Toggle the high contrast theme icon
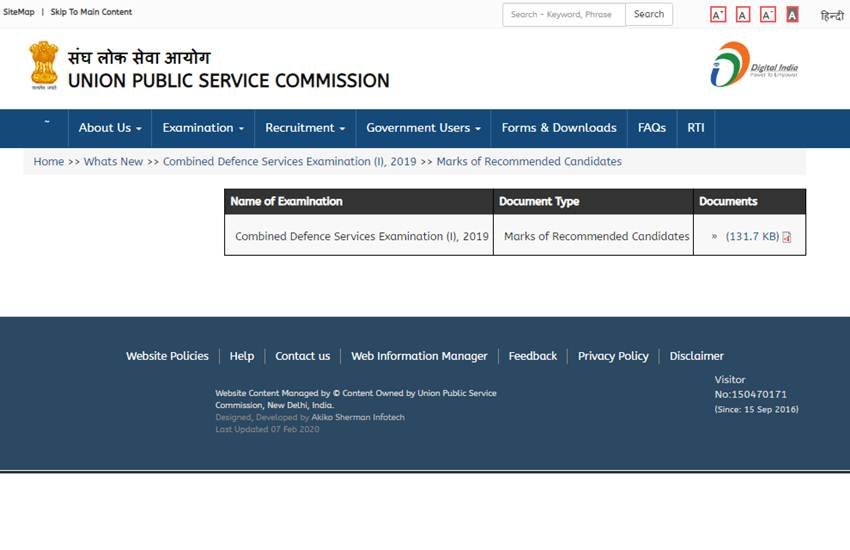The width and height of the screenshot is (850, 550). 792,15
